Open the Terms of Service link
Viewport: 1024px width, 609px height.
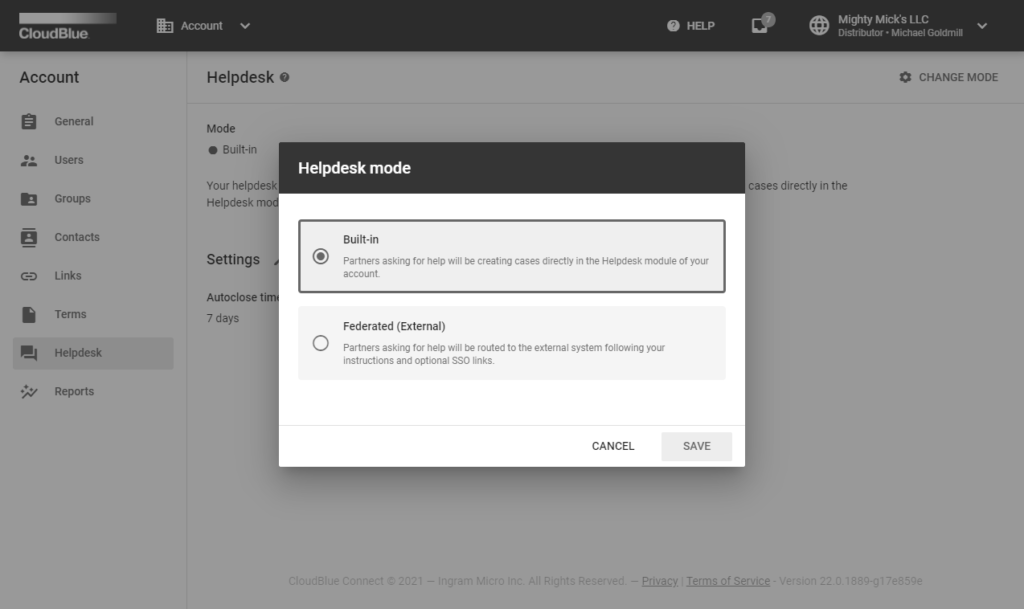[x=728, y=581]
